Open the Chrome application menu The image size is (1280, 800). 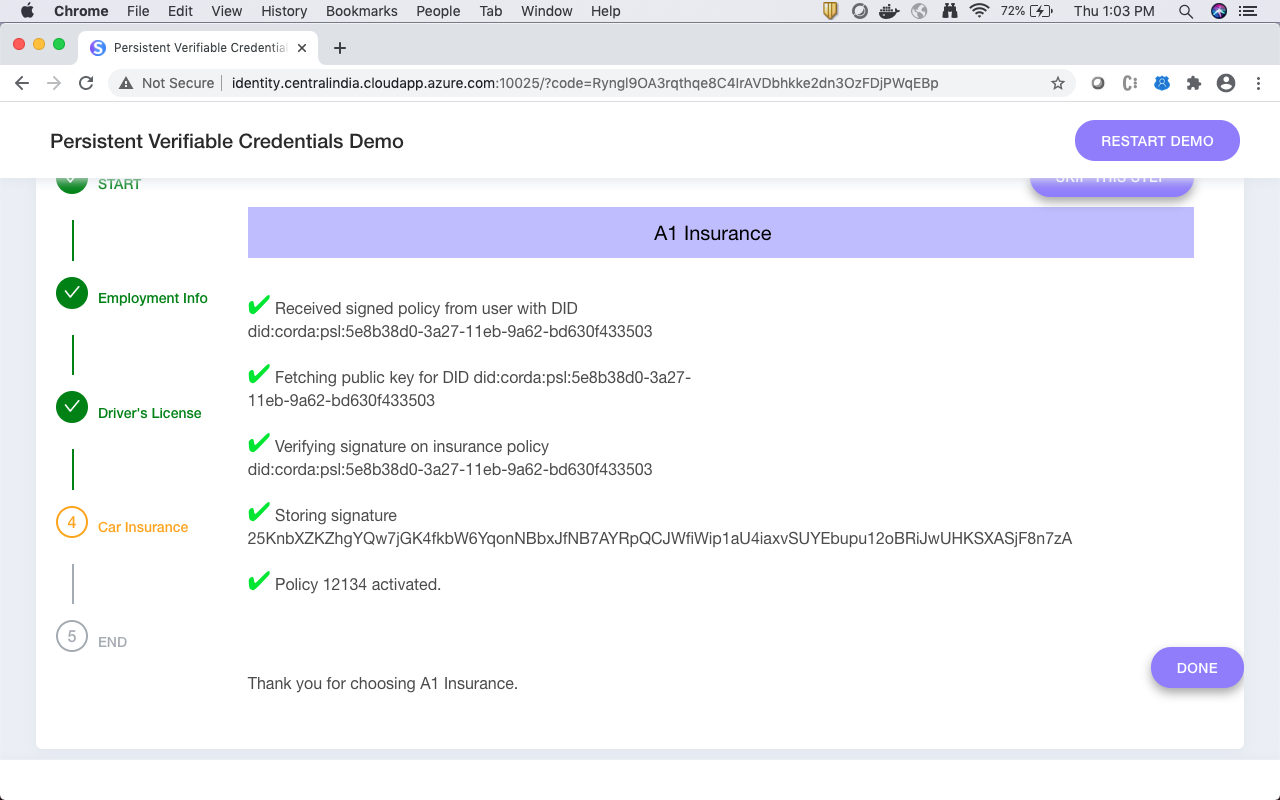pyautogui.click(x=81, y=11)
